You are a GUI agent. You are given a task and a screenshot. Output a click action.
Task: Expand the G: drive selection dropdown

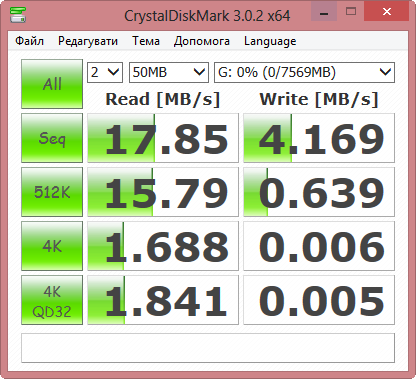point(304,72)
